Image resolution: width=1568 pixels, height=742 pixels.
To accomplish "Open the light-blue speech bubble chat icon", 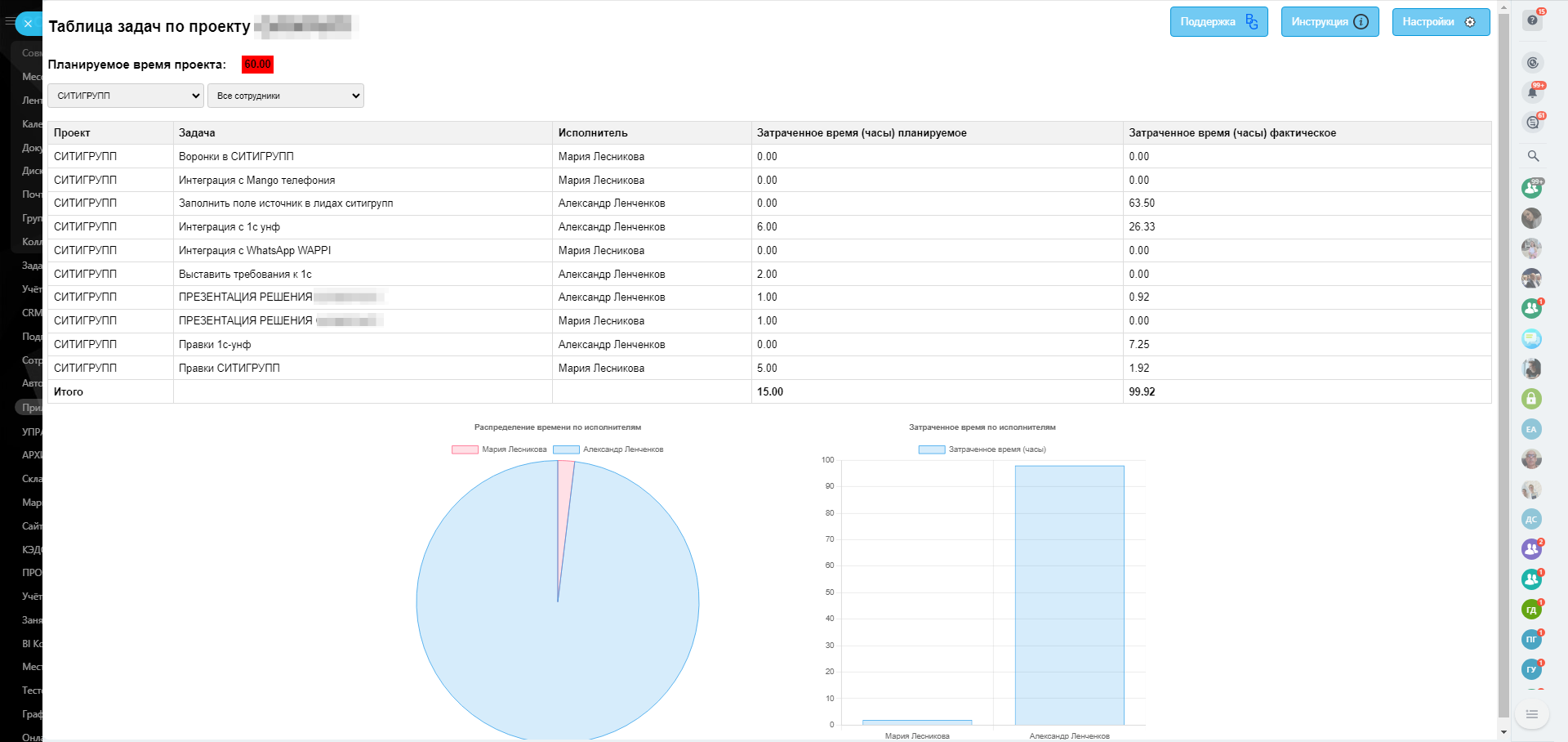I will point(1531,338).
